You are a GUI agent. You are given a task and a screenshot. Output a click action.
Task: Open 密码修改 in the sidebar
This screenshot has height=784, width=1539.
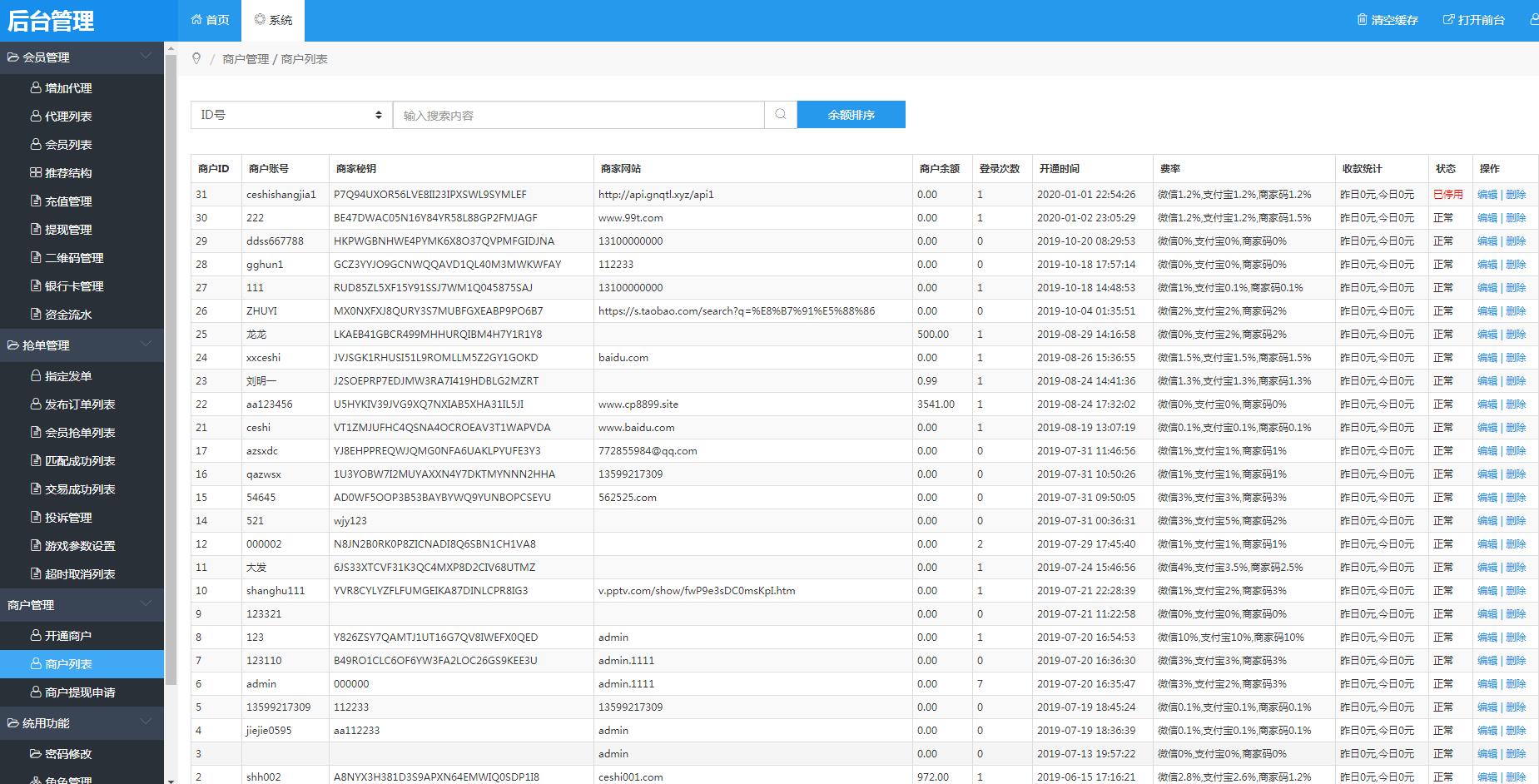click(x=82, y=753)
